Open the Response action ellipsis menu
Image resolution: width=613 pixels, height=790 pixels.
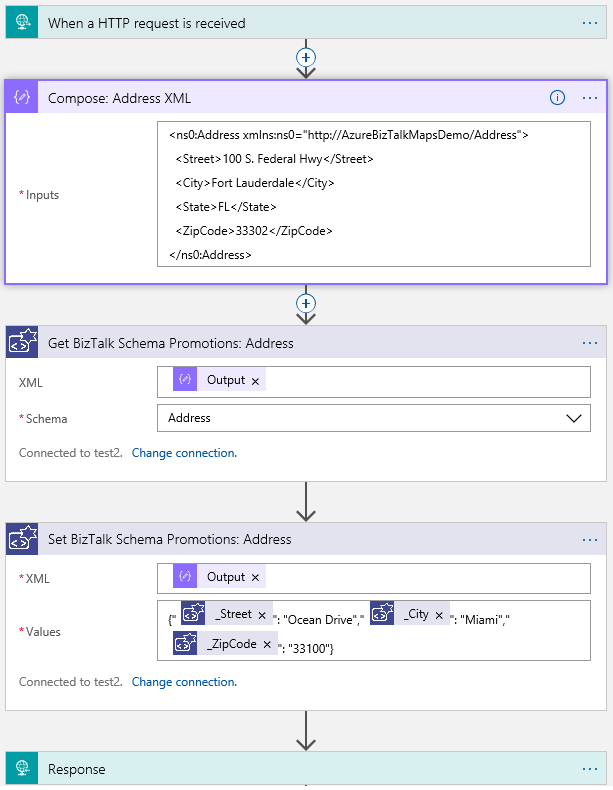[589, 769]
